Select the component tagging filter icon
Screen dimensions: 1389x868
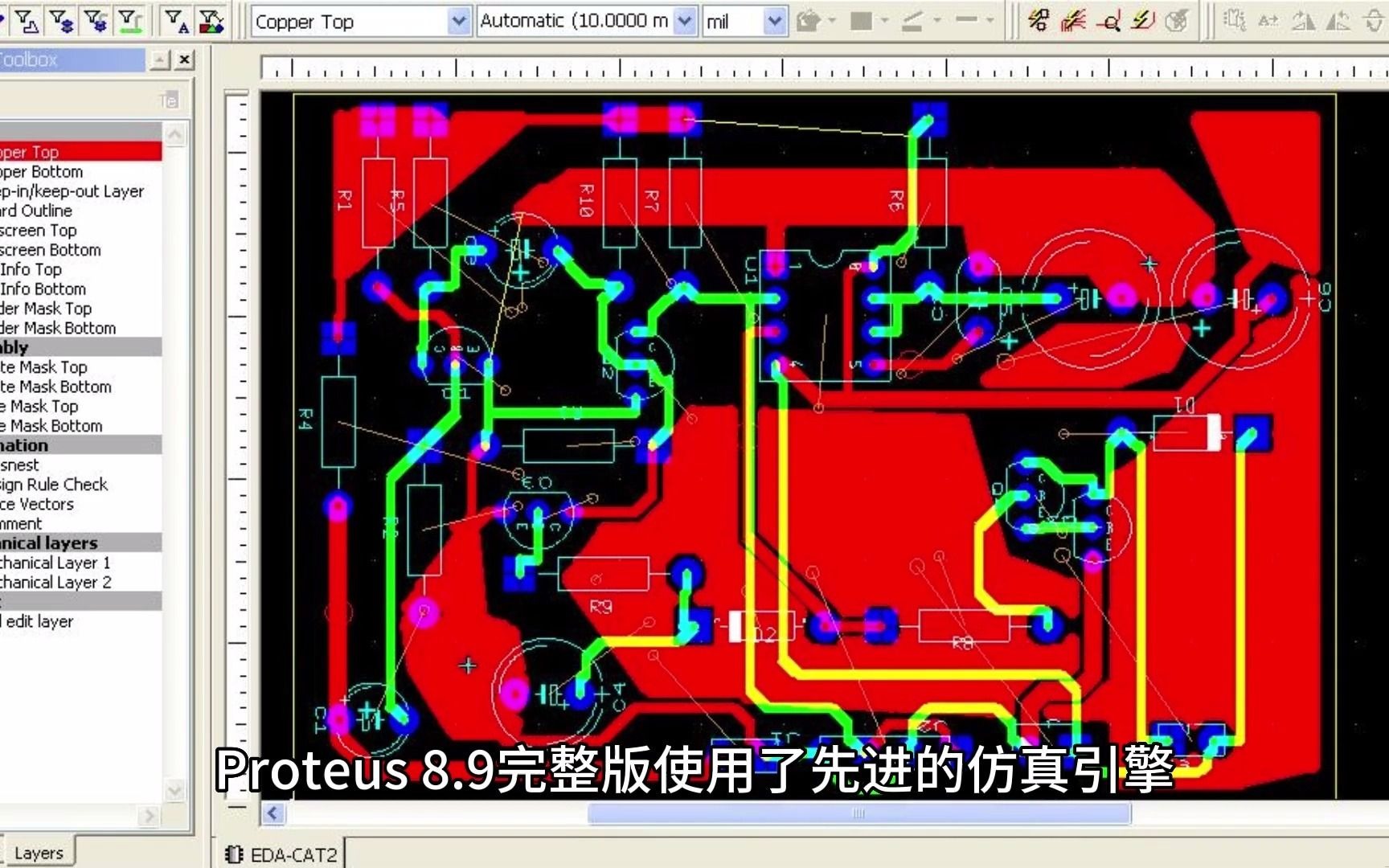tap(27, 20)
